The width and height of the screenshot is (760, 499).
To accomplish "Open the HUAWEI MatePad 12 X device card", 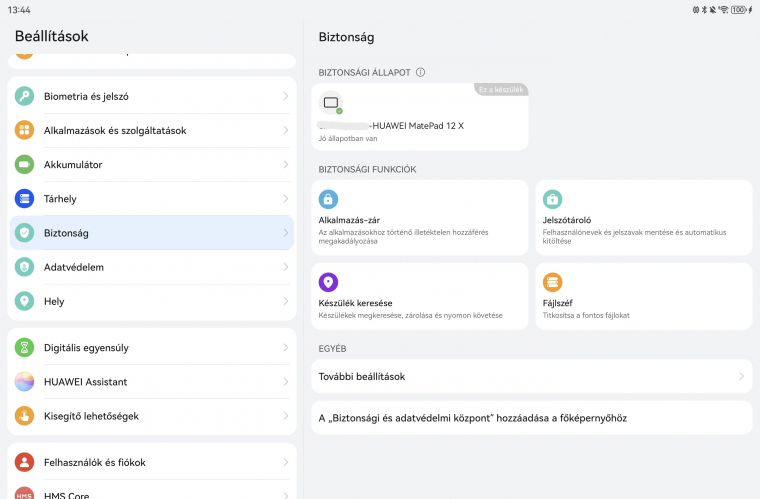I will point(419,118).
